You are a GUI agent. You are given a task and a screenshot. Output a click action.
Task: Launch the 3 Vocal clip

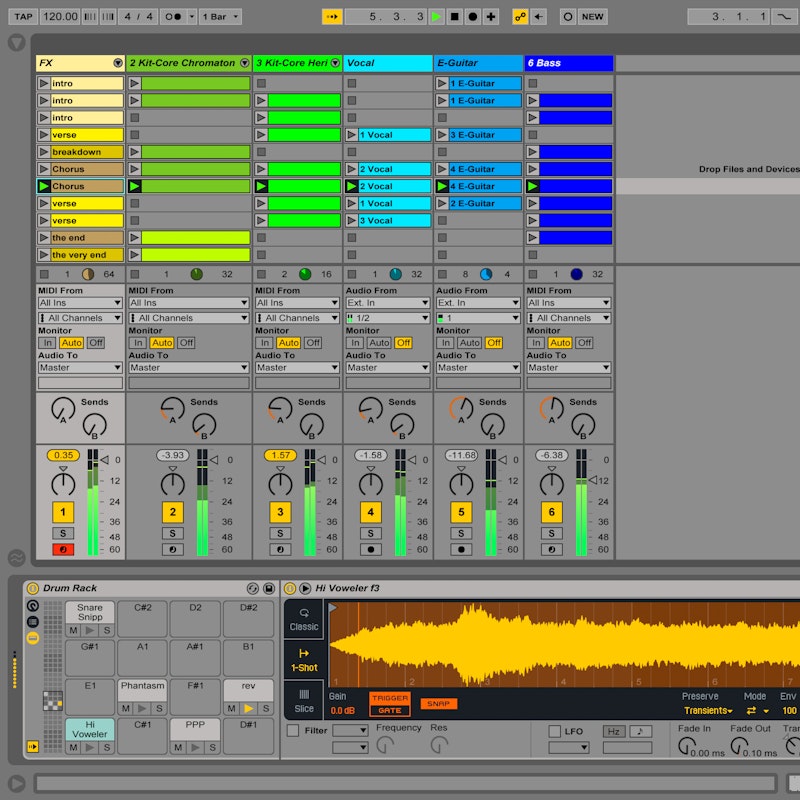pyautogui.click(x=352, y=221)
